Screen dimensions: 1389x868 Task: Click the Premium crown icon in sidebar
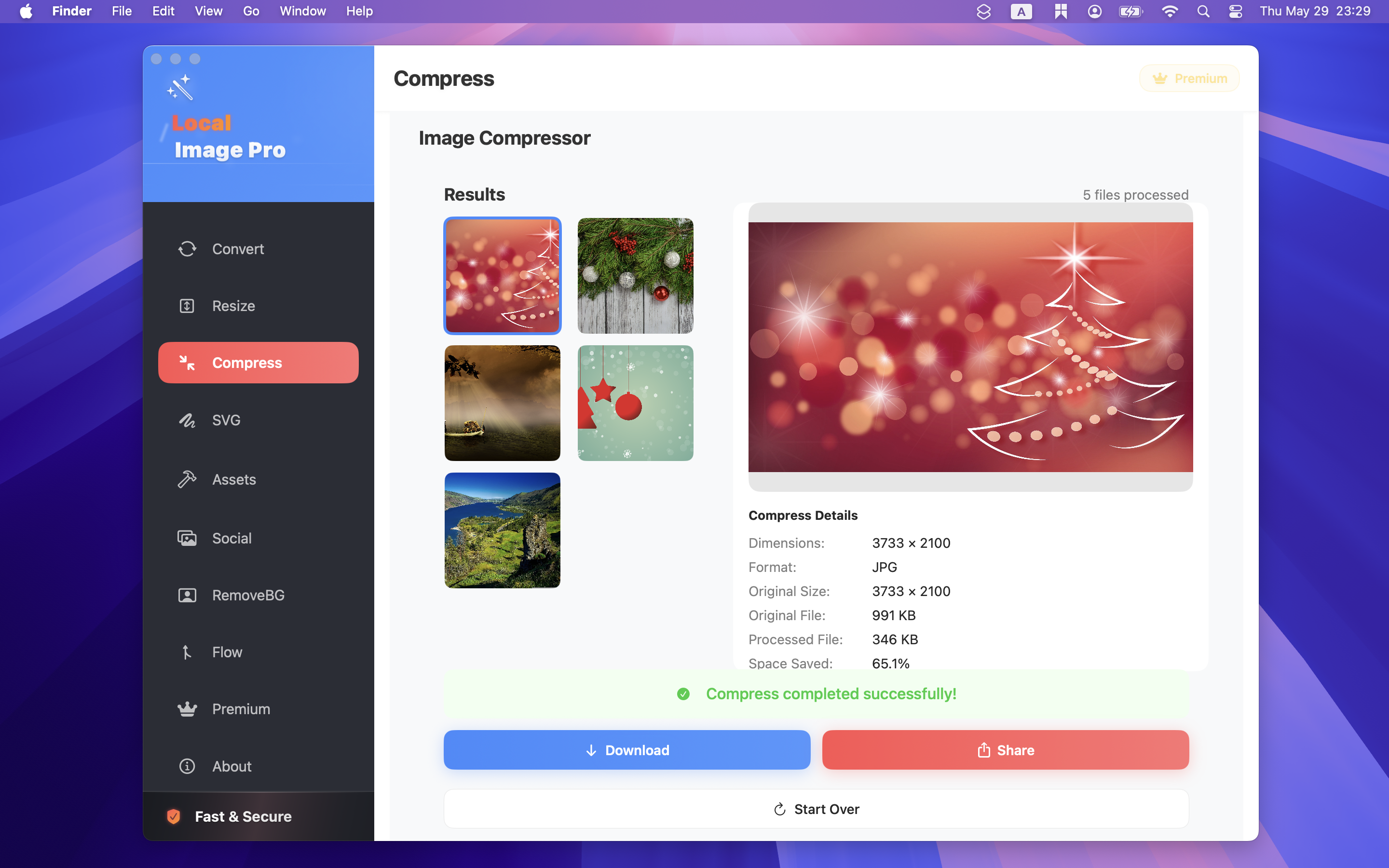click(187, 709)
